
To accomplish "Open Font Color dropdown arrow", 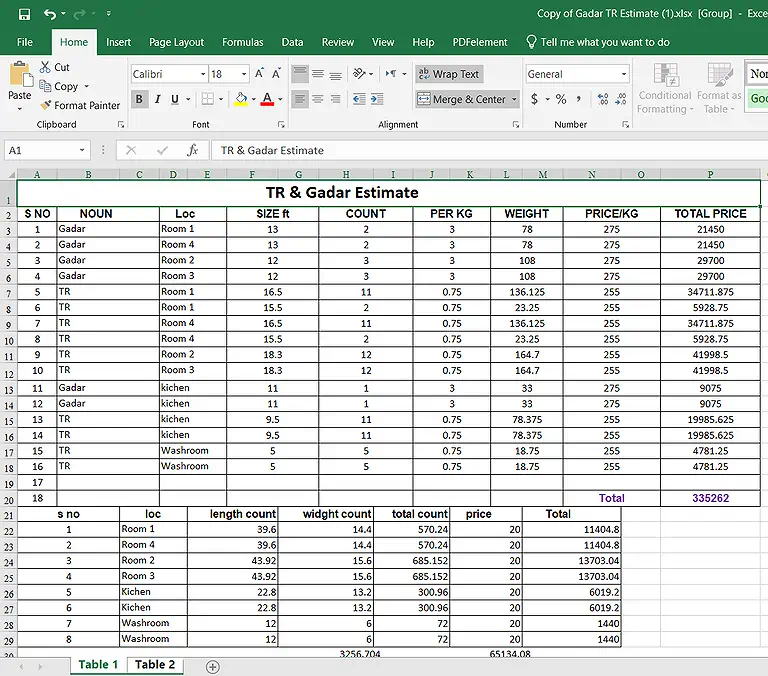I will pos(280,99).
